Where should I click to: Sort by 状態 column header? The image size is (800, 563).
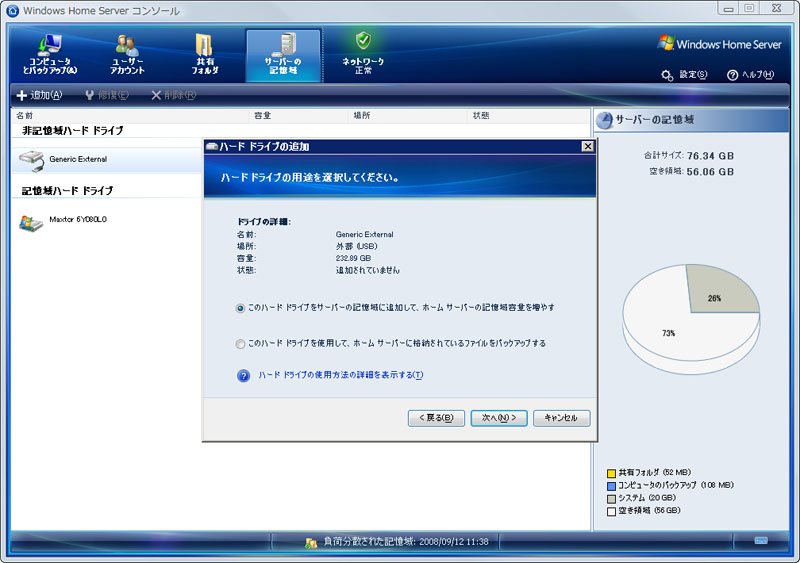(x=481, y=116)
